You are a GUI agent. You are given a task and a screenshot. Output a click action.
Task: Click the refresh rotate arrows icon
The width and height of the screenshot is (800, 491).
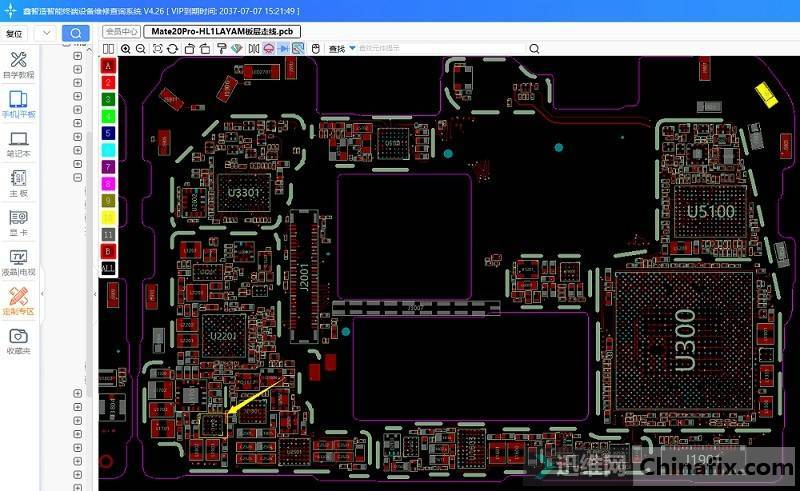coord(173,48)
